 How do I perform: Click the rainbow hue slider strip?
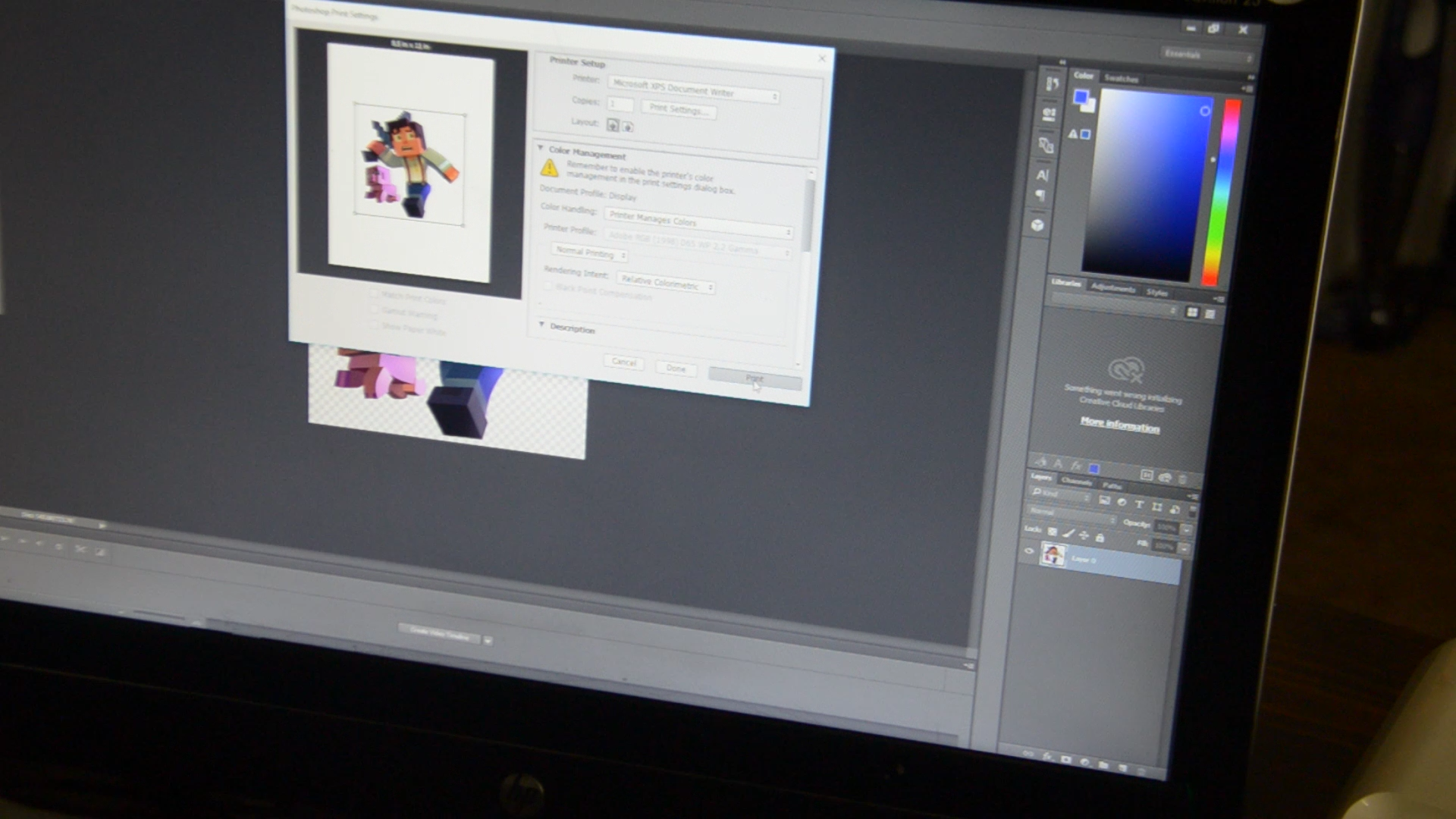pyautogui.click(x=1221, y=193)
